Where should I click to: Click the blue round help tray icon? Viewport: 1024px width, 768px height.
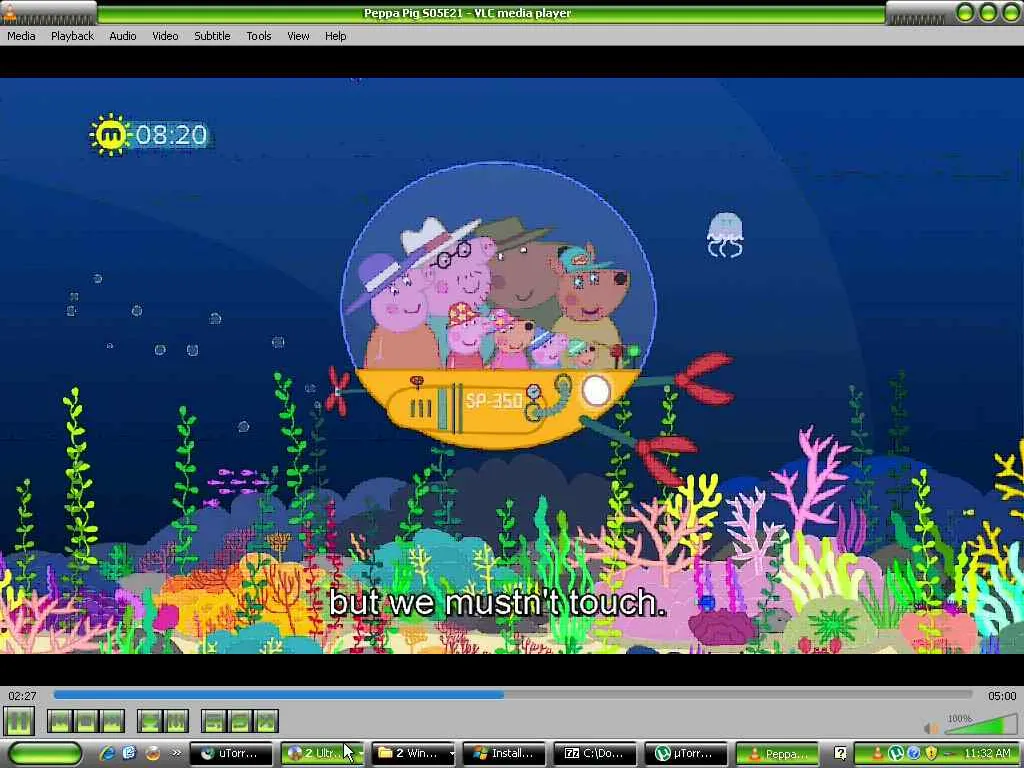(914, 754)
